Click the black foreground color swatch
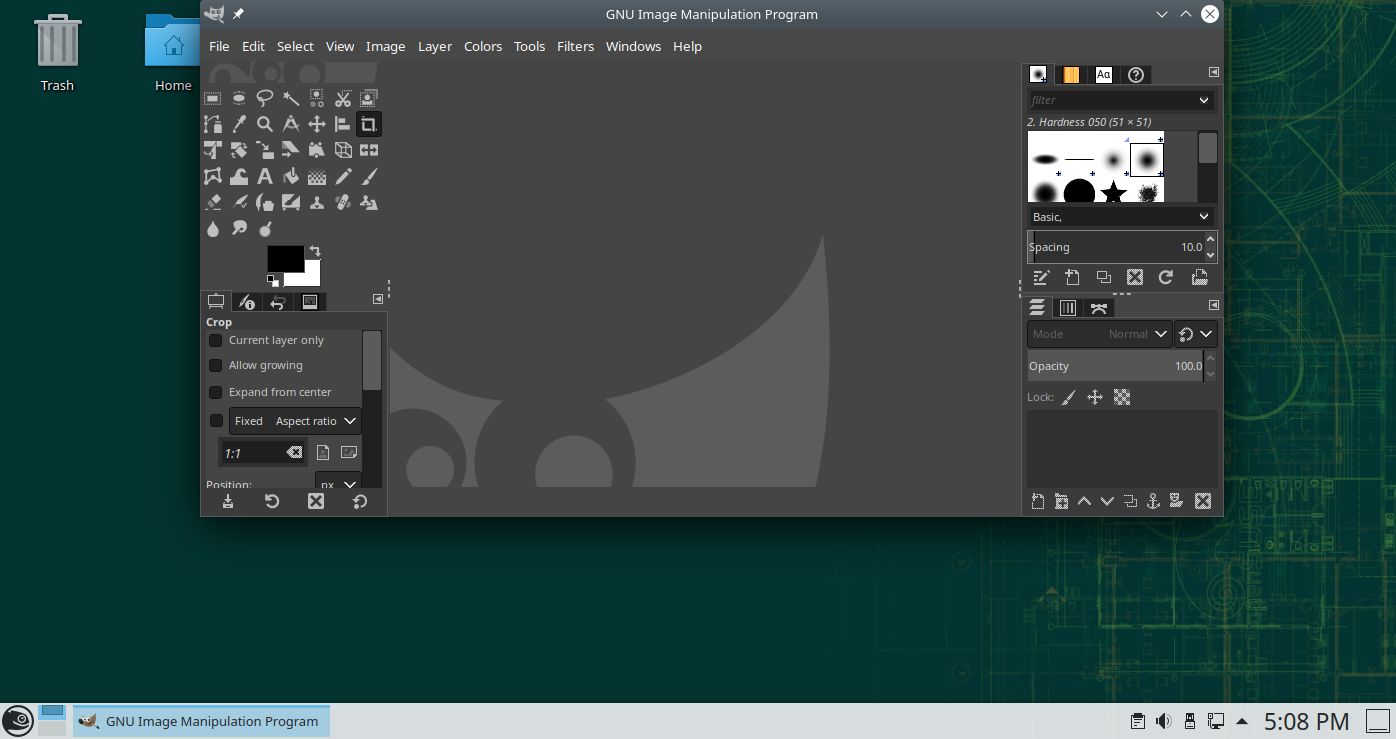 [284, 258]
